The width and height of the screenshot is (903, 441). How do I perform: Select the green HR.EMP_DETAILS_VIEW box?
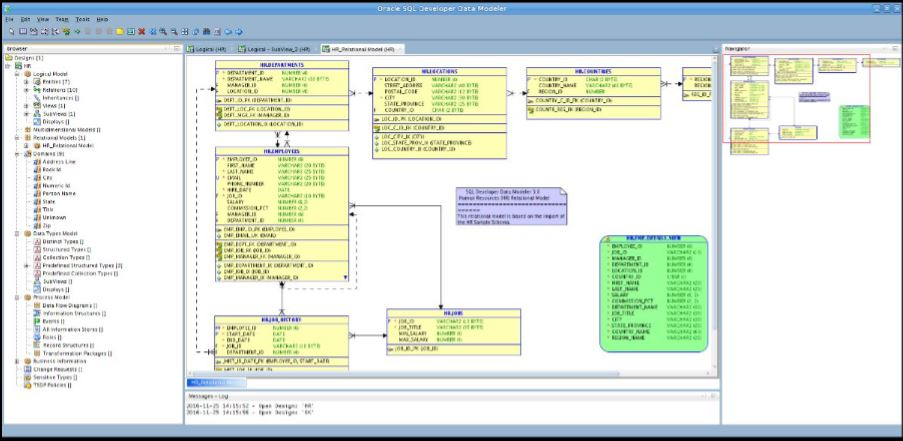[653, 294]
